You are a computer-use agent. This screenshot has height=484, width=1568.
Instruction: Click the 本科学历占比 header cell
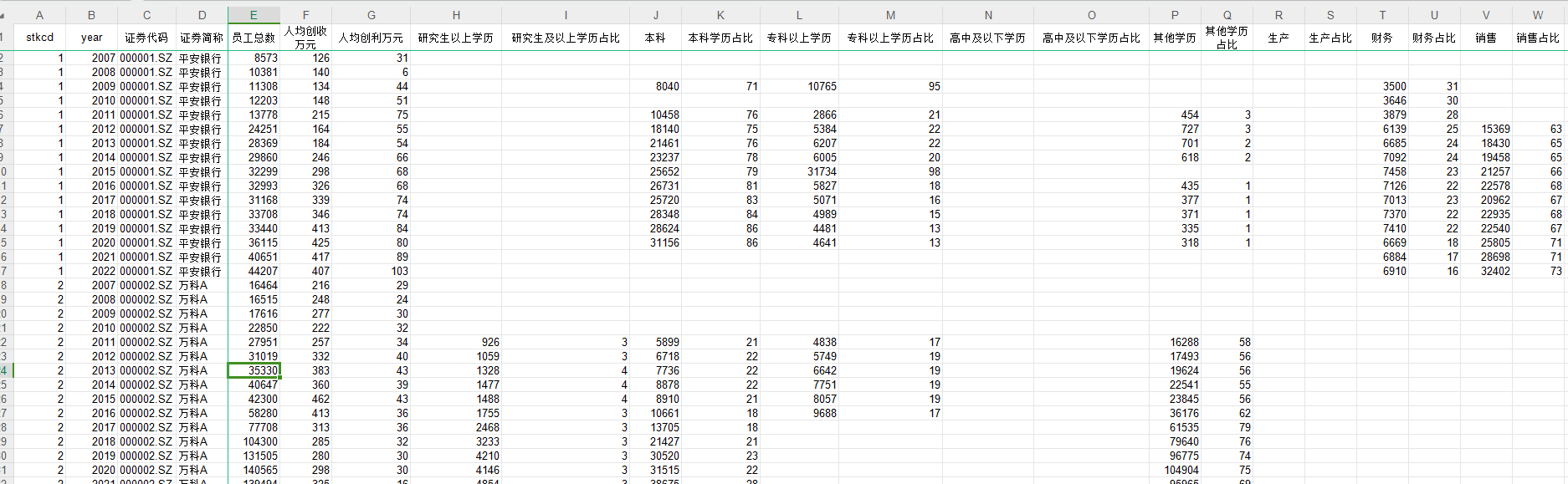(720, 38)
